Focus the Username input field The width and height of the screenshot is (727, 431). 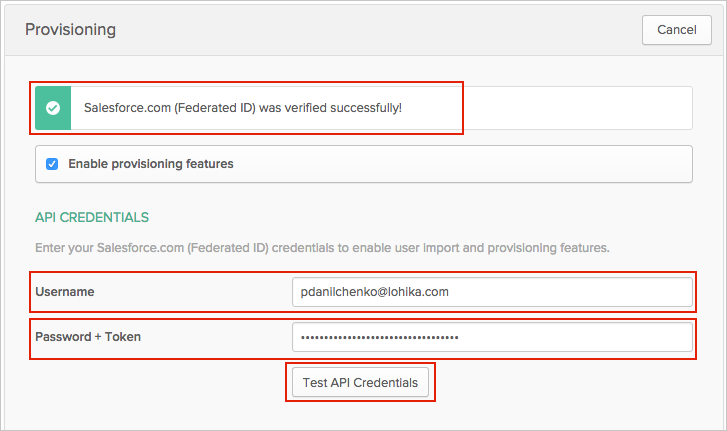click(x=492, y=292)
